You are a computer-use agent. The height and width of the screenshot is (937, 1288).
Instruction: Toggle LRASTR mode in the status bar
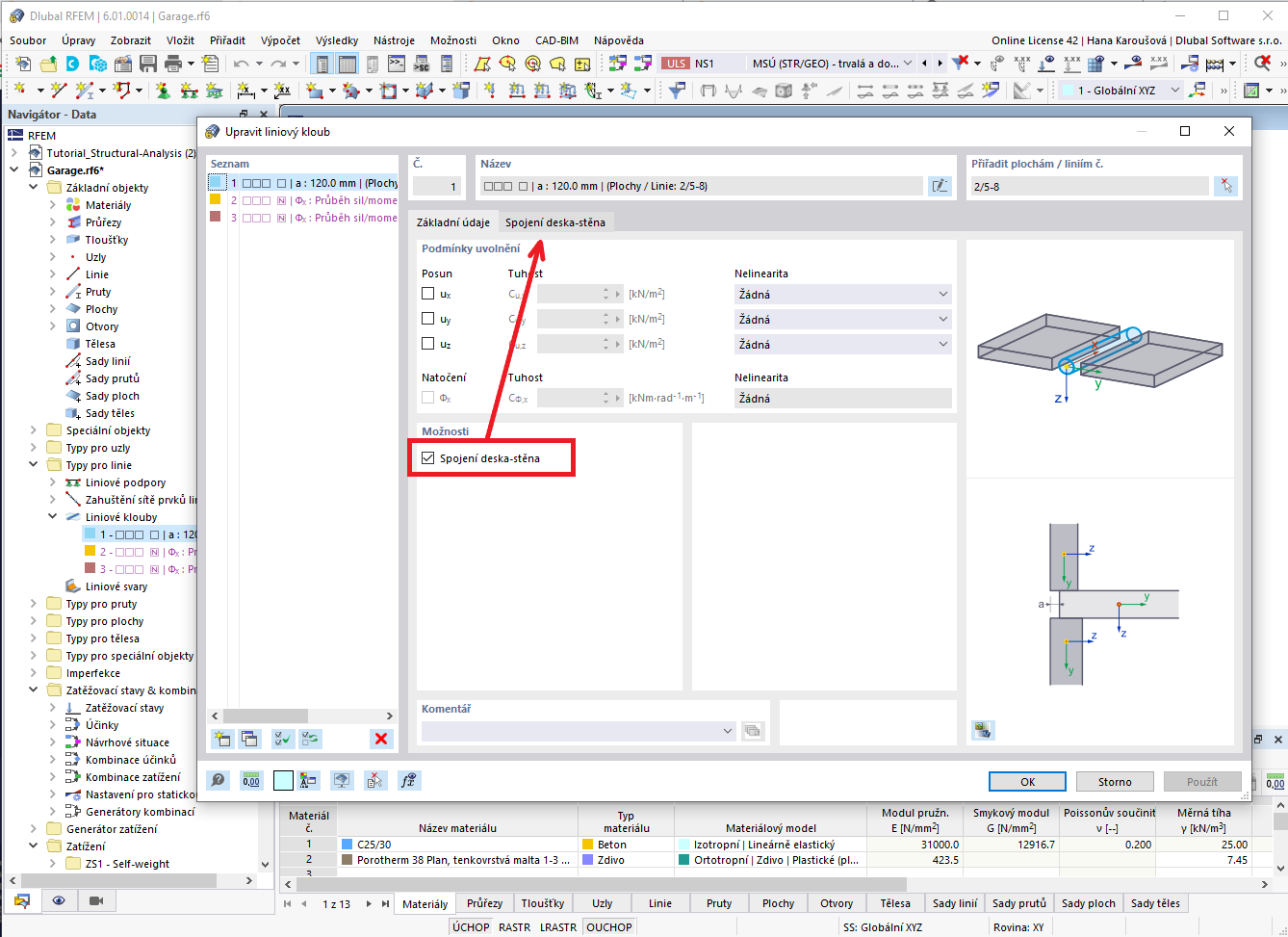[x=558, y=927]
